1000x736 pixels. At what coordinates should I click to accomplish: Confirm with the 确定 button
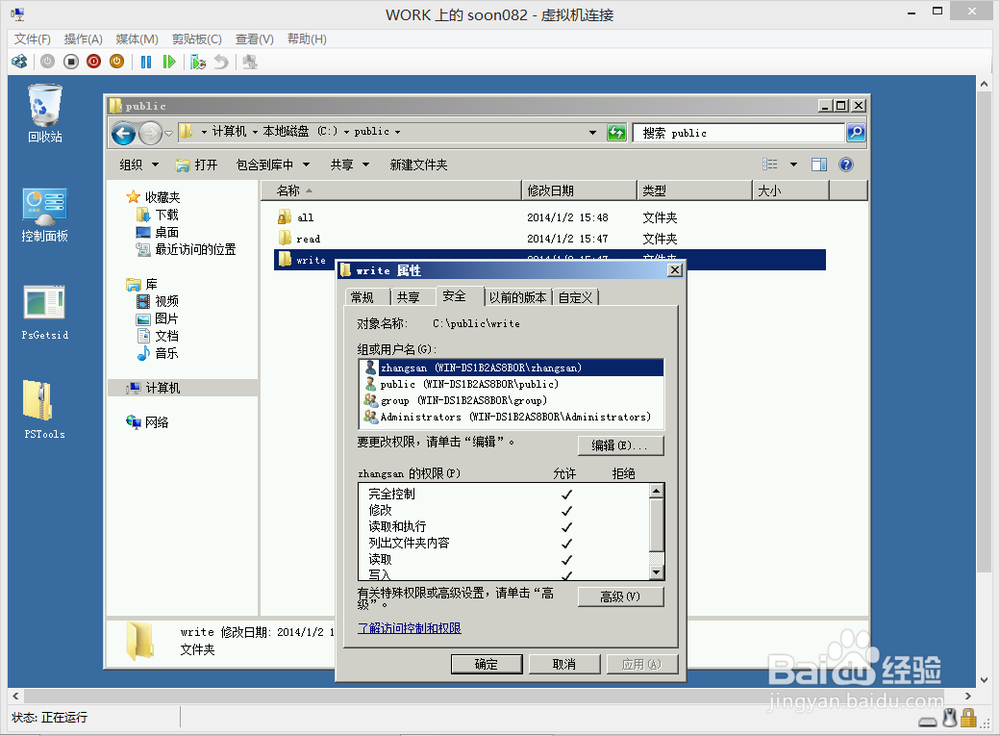click(x=486, y=664)
